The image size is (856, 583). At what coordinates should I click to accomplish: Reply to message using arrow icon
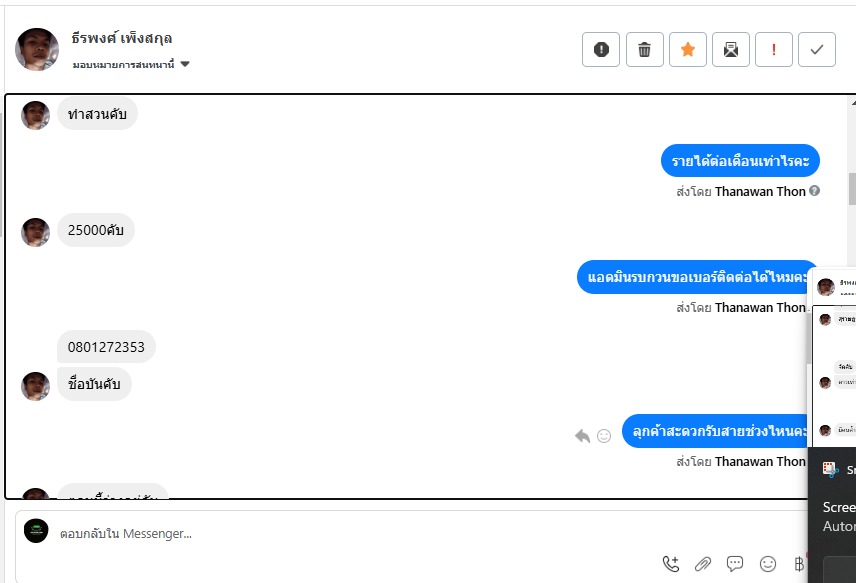pos(582,436)
